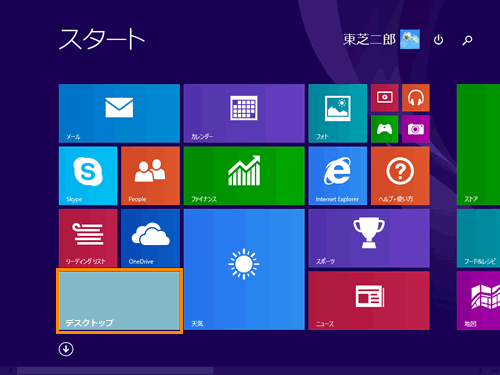
Task: Open the Sports trophy tile
Action: tap(369, 238)
